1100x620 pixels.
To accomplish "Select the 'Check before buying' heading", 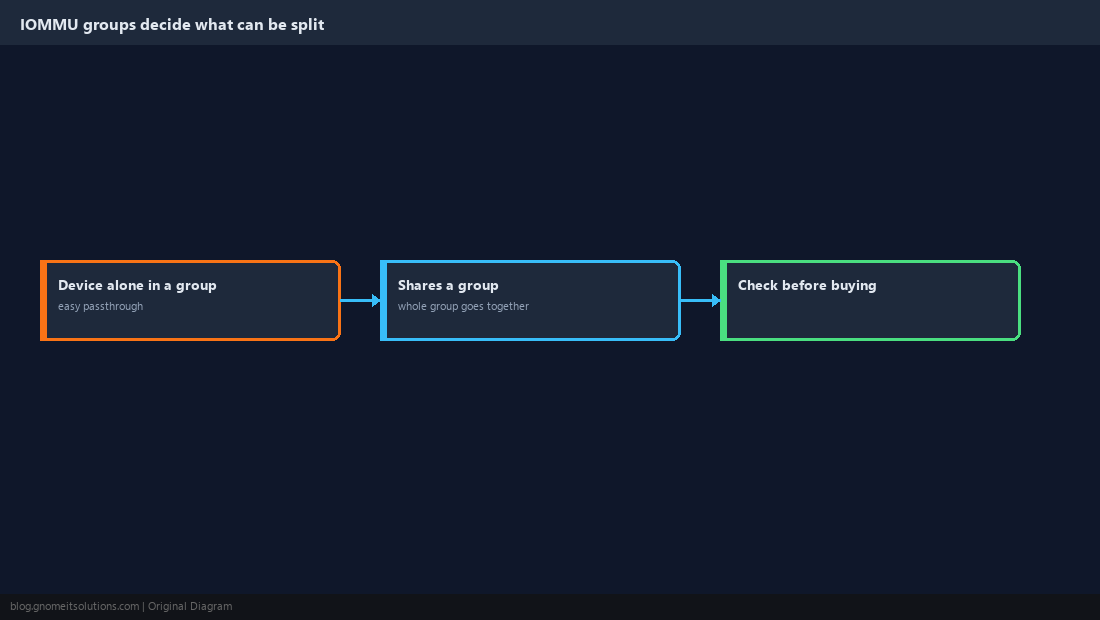I will tap(807, 285).
